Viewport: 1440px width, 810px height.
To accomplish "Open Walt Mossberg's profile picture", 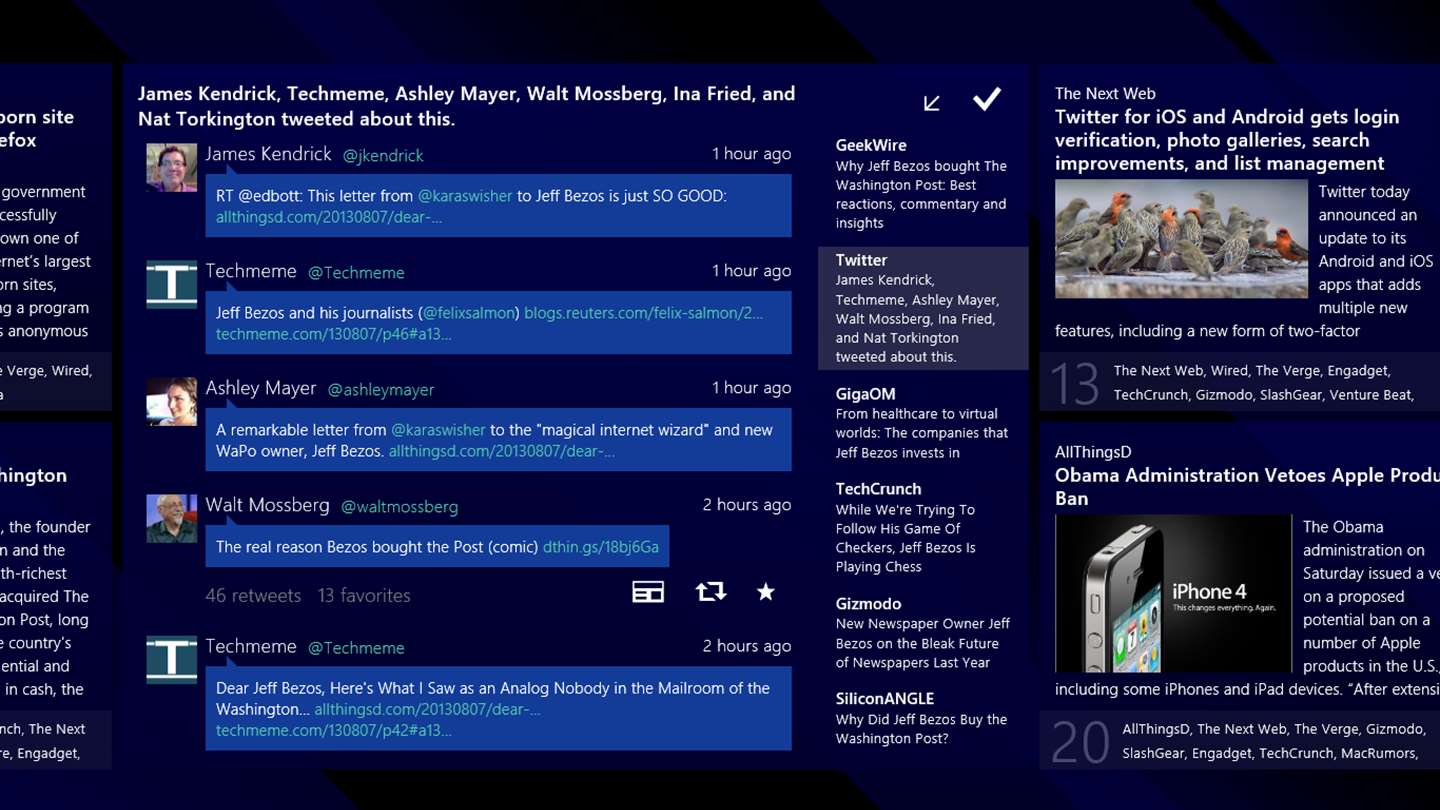I will point(172,518).
